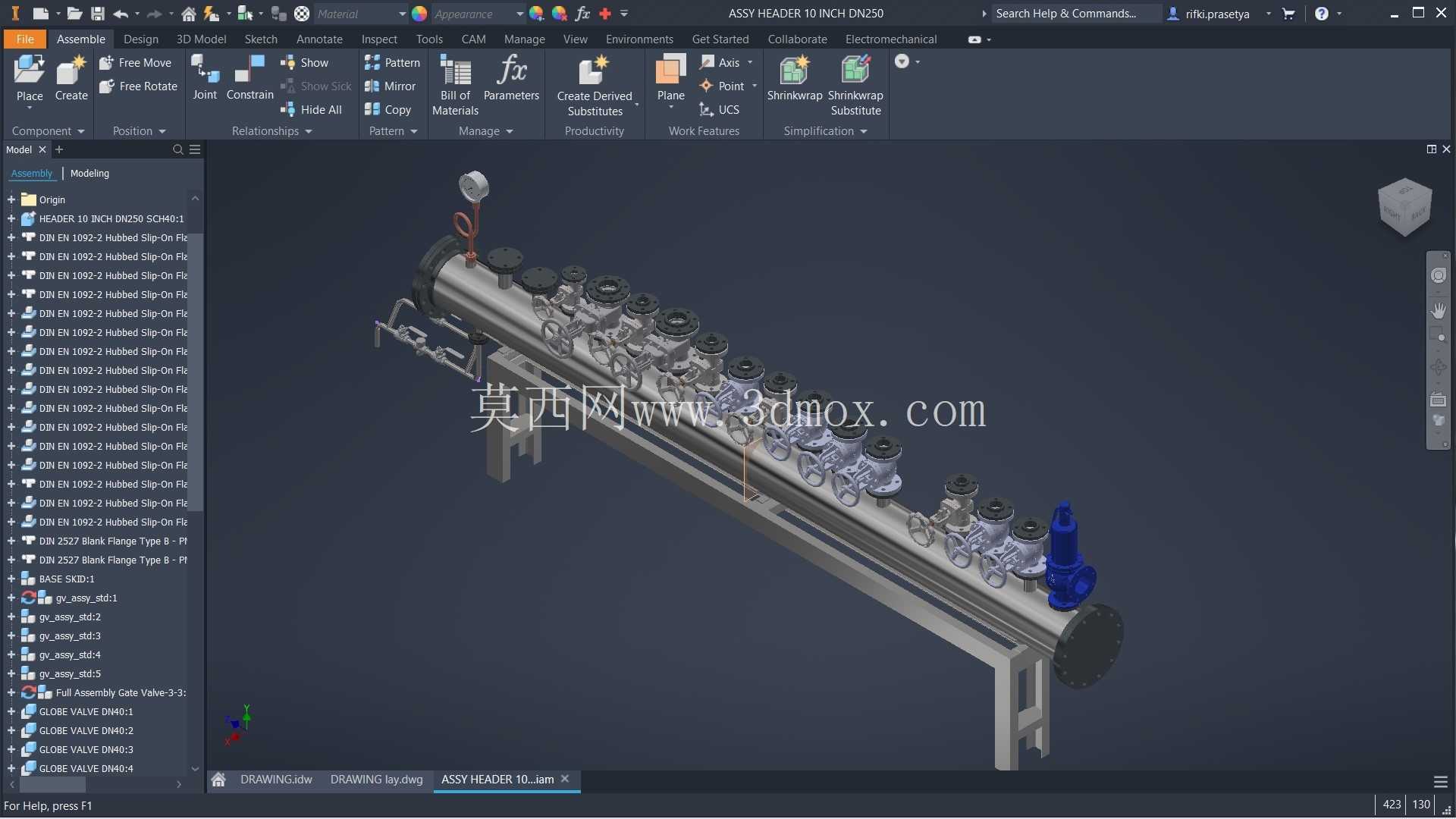Switch to the 3D Model tab
The height and width of the screenshot is (819, 1456).
(201, 39)
